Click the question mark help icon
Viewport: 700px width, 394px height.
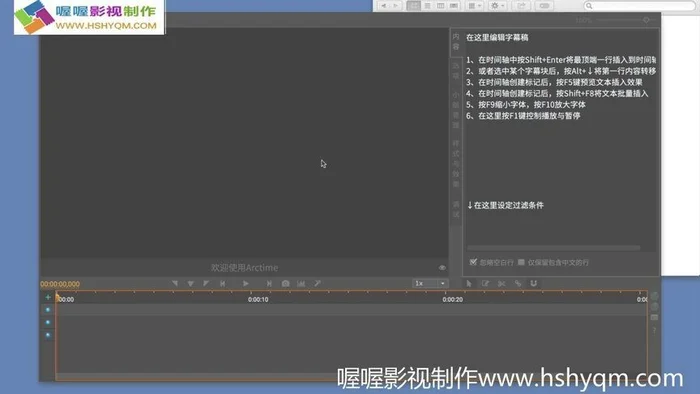pos(654,331)
